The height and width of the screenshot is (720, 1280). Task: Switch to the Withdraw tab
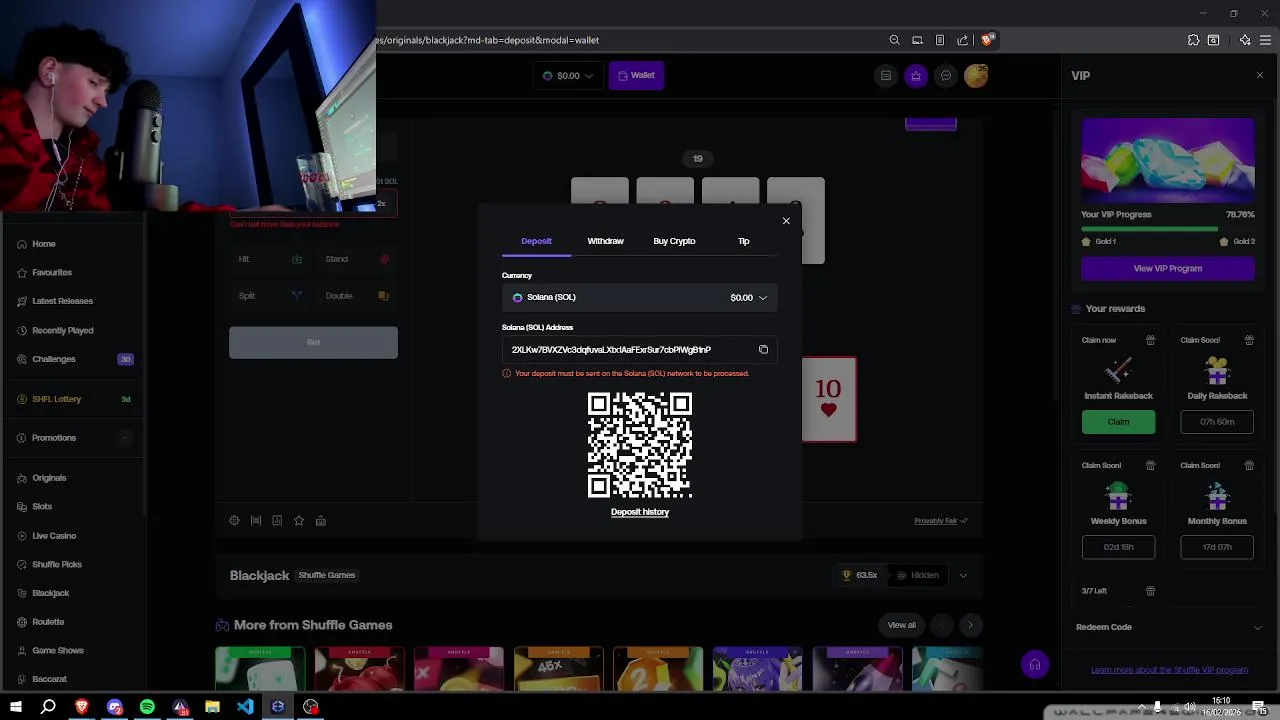pos(605,241)
